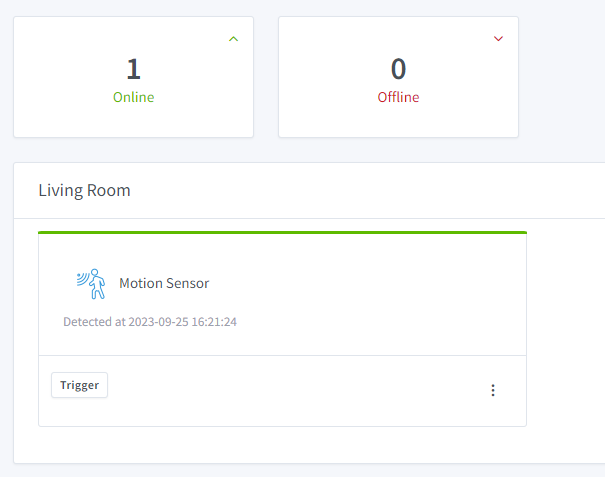This screenshot has width=605, height=477.
Task: Click the green status bar atop sensor card
Action: click(x=282, y=232)
